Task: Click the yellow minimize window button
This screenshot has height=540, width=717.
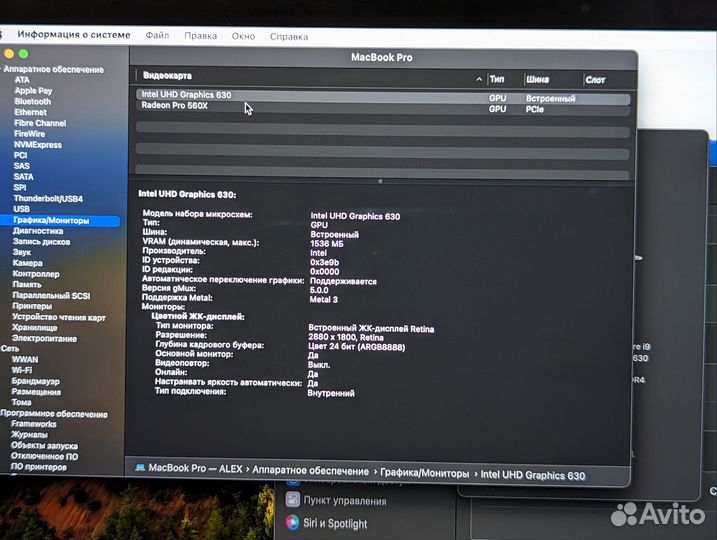Action: pyautogui.click(x=9, y=54)
